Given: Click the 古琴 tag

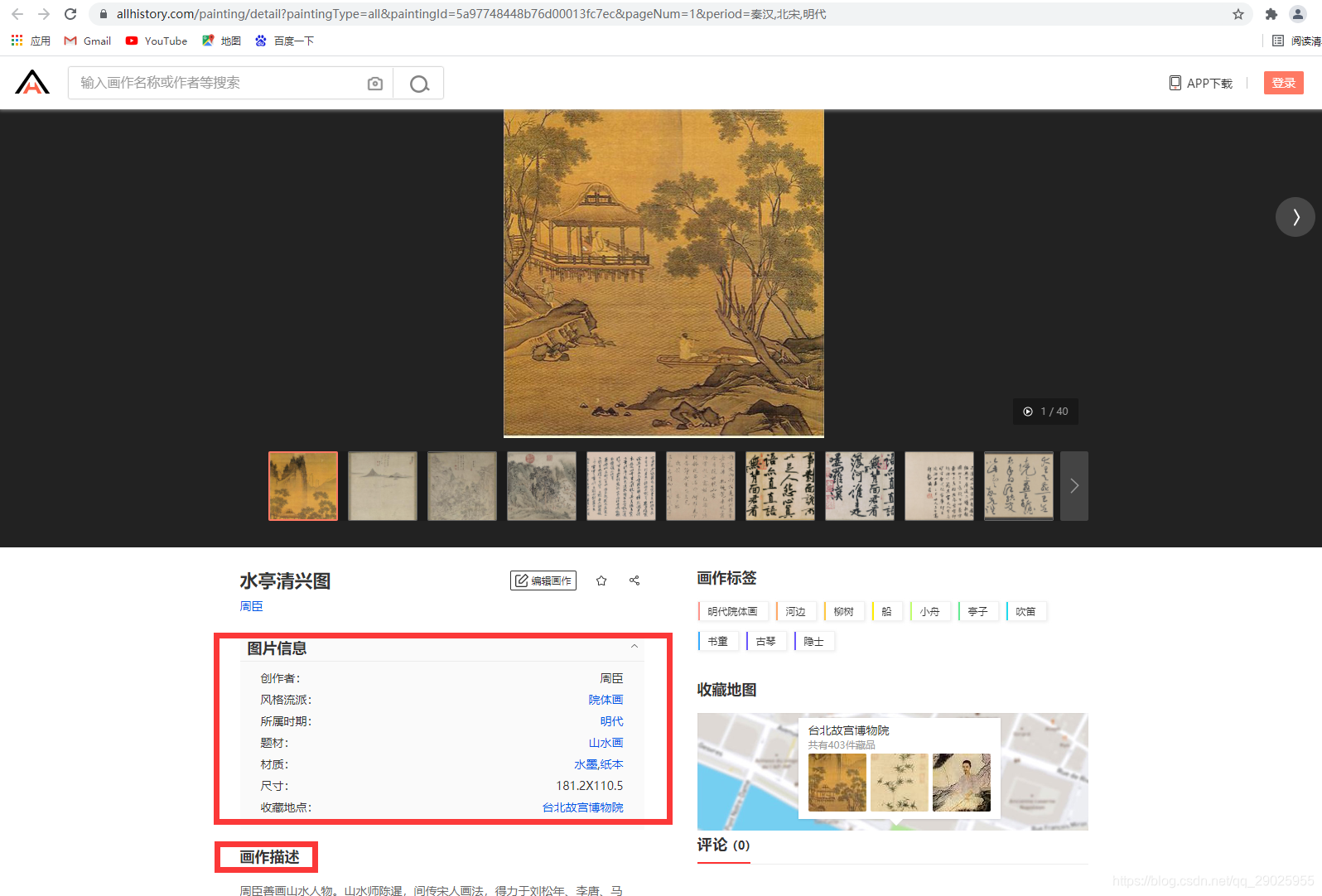Looking at the screenshot, I should click(766, 641).
